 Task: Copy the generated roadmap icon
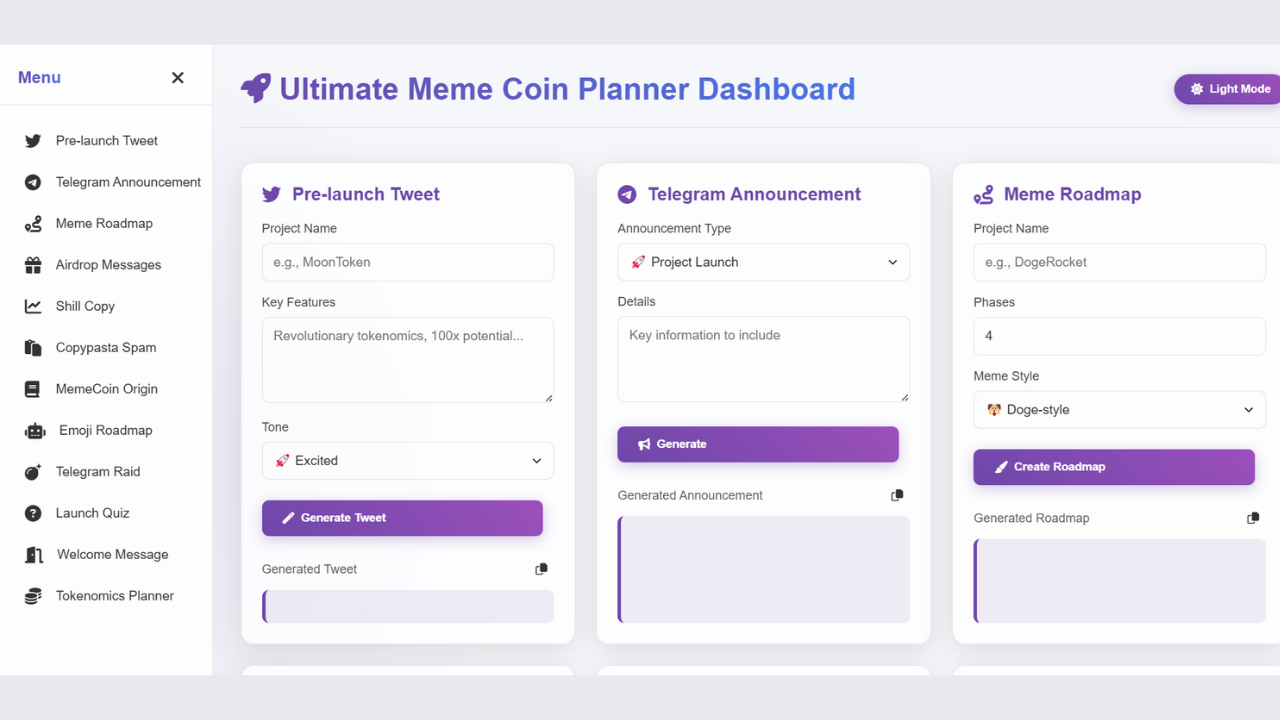pos(1253,518)
